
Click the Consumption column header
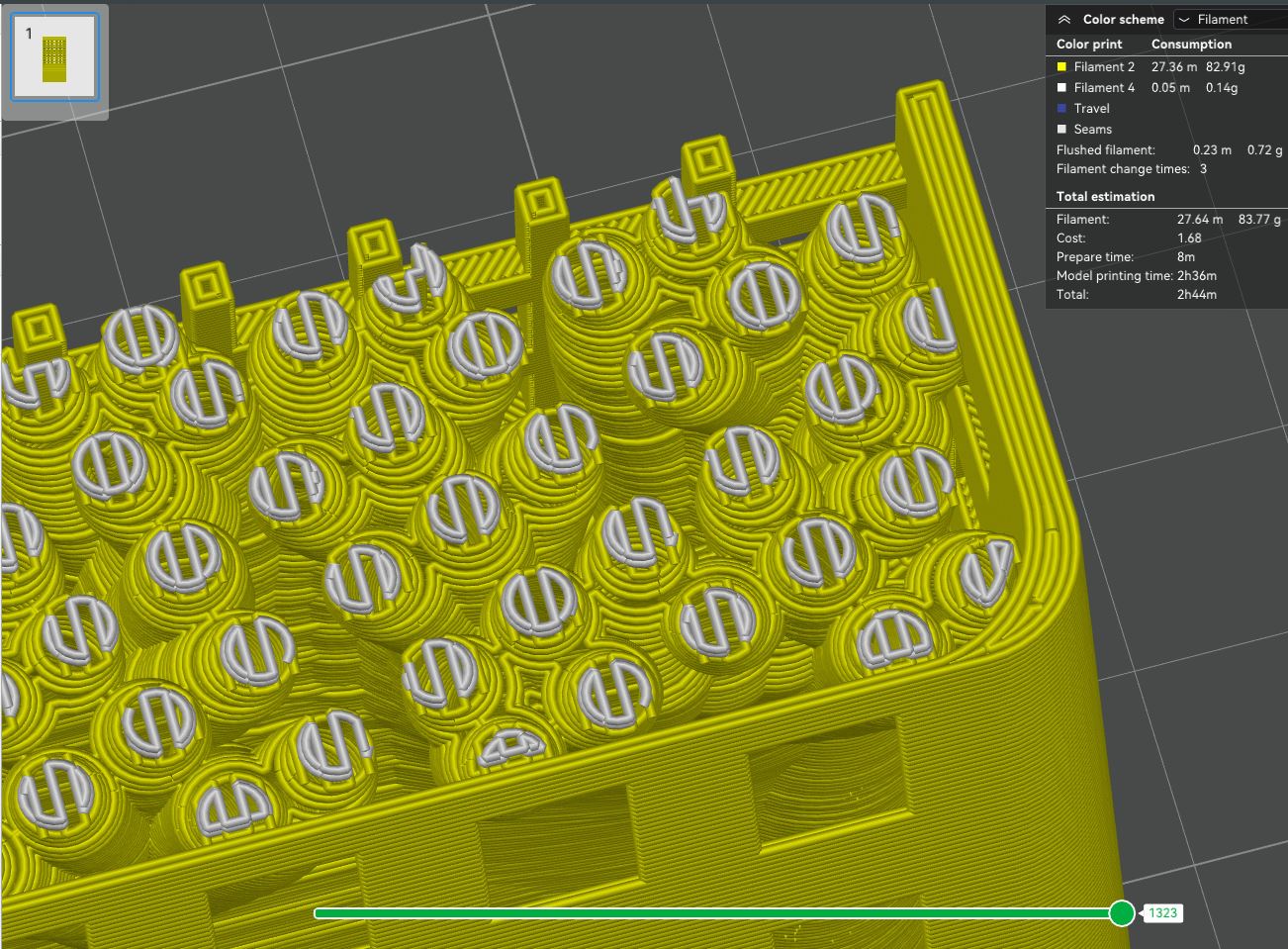pyautogui.click(x=1191, y=44)
